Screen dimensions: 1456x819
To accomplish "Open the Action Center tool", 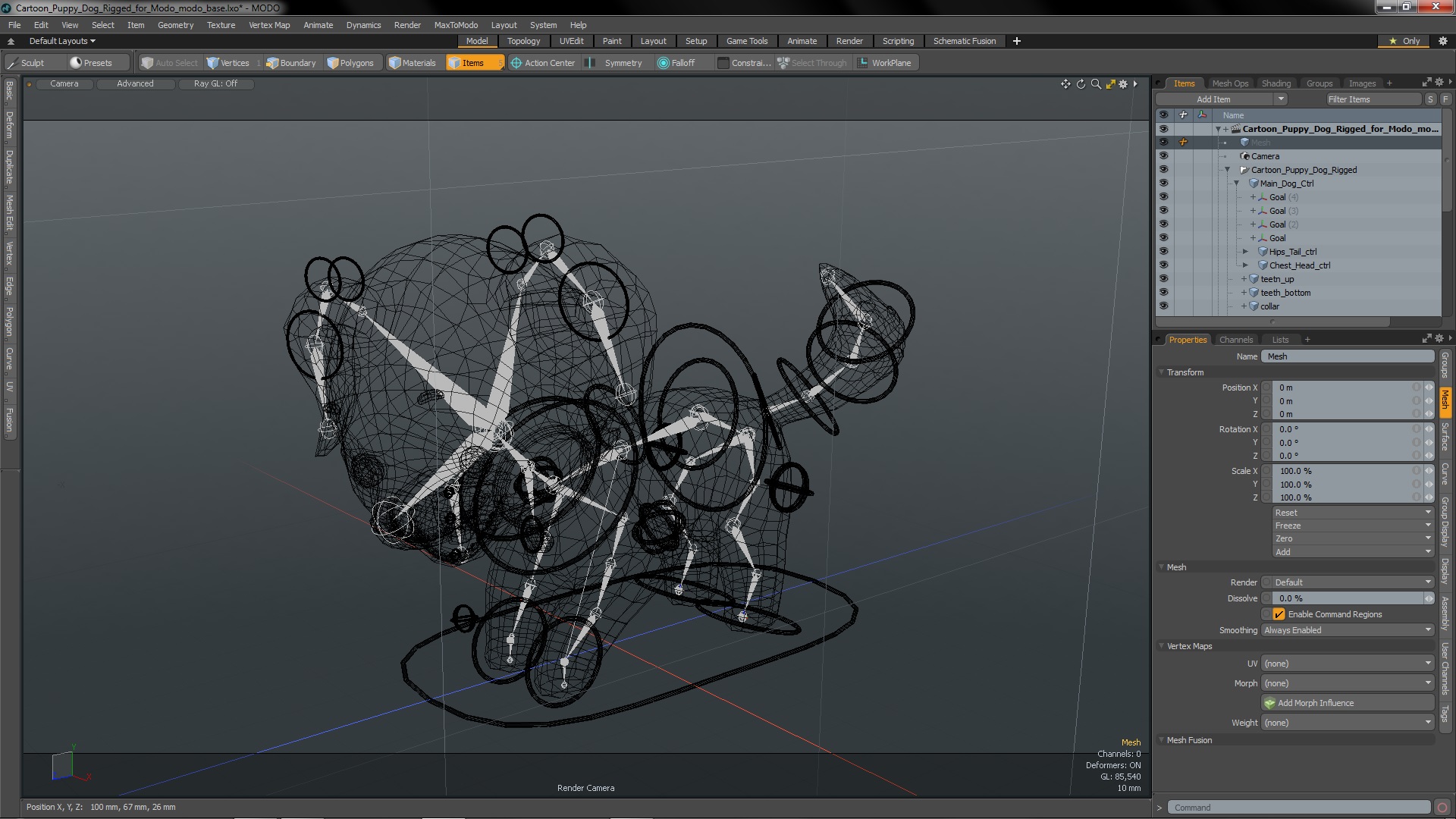I will coord(542,63).
